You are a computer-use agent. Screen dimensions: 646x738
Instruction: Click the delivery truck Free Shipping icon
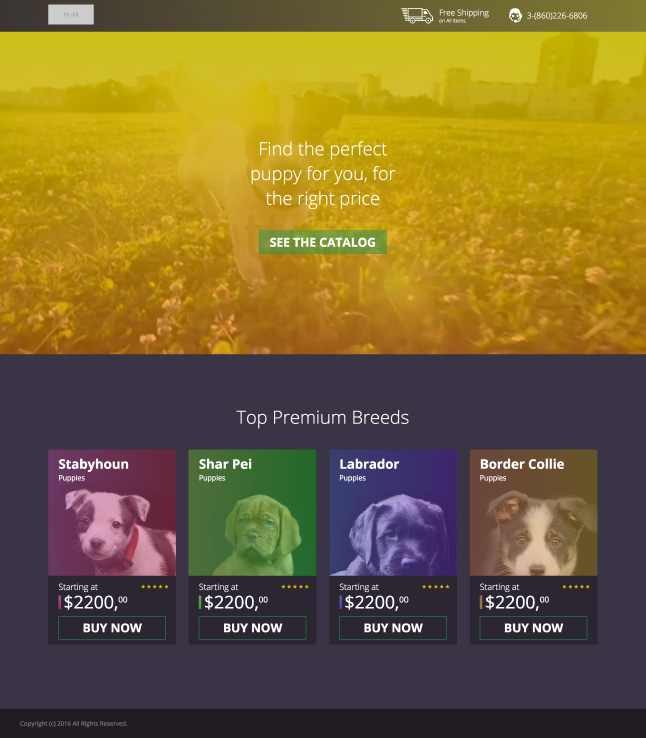point(417,16)
